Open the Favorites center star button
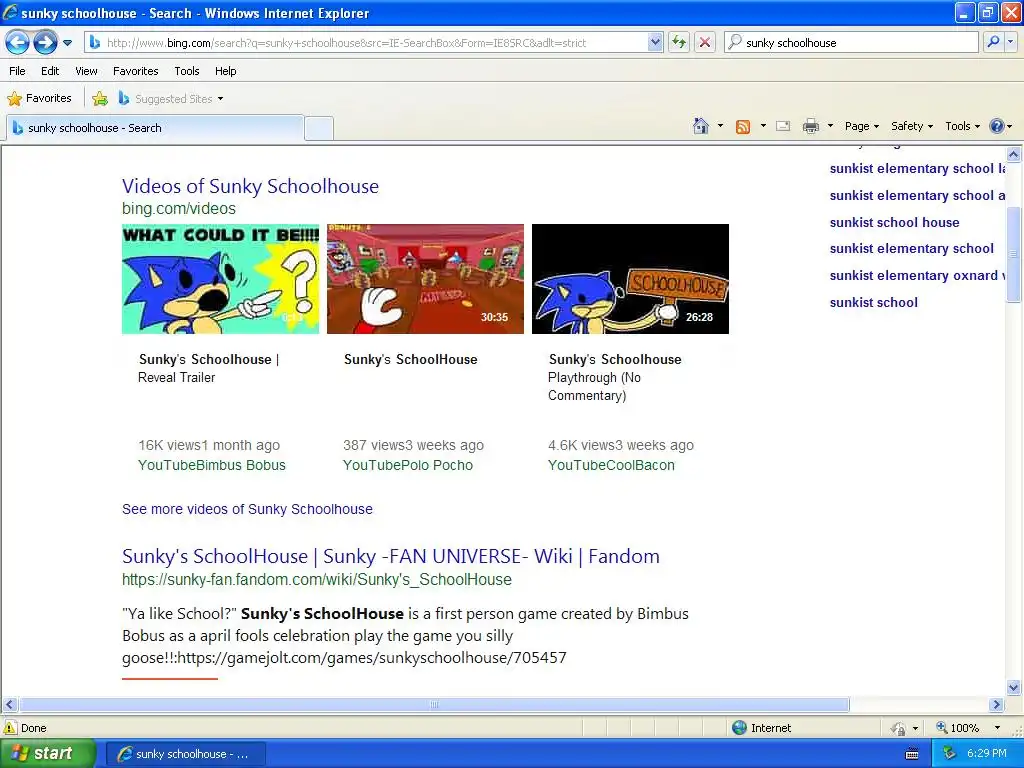The height and width of the screenshot is (768, 1024). [39, 99]
